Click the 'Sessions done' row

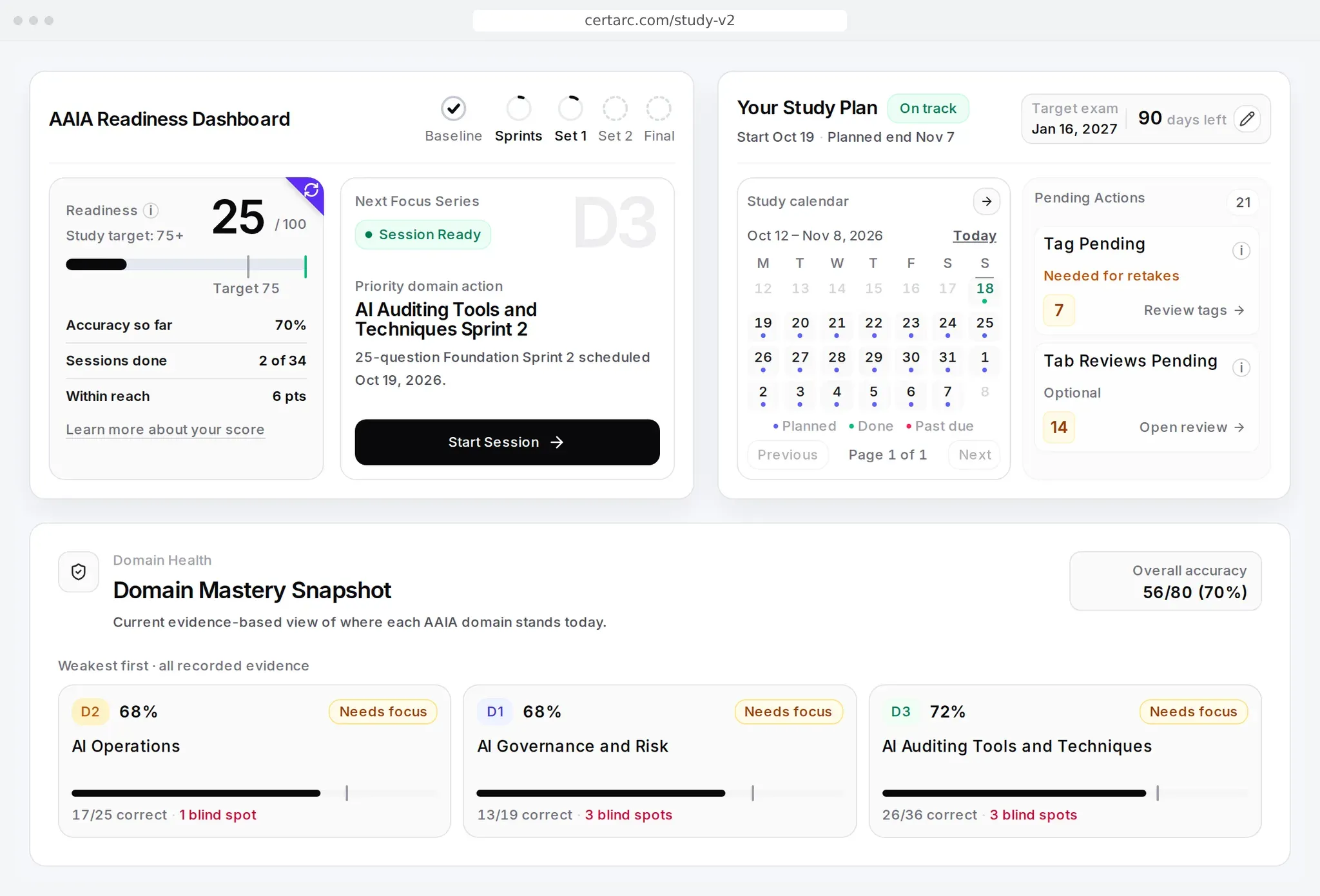[x=186, y=361]
